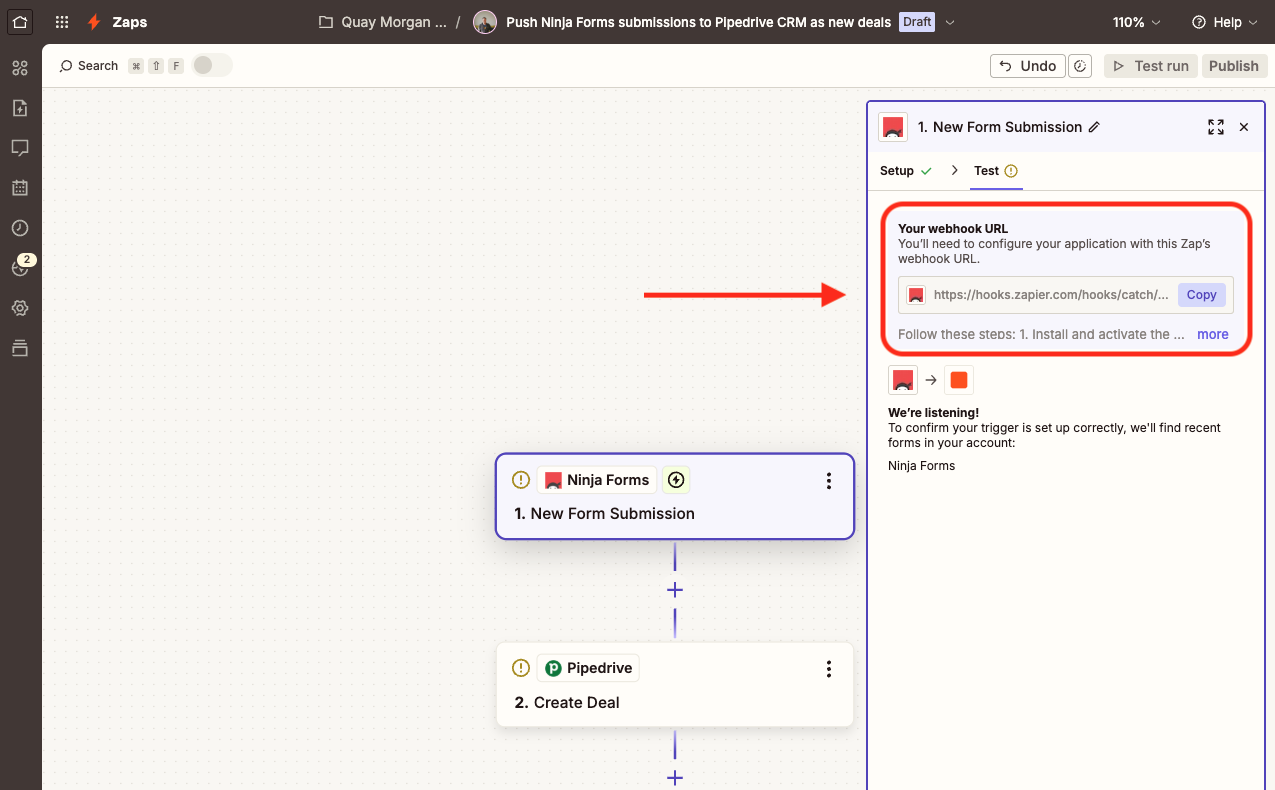Click the AI assistant icon next to Undo
Viewport: 1275px width, 790px height.
point(1080,66)
